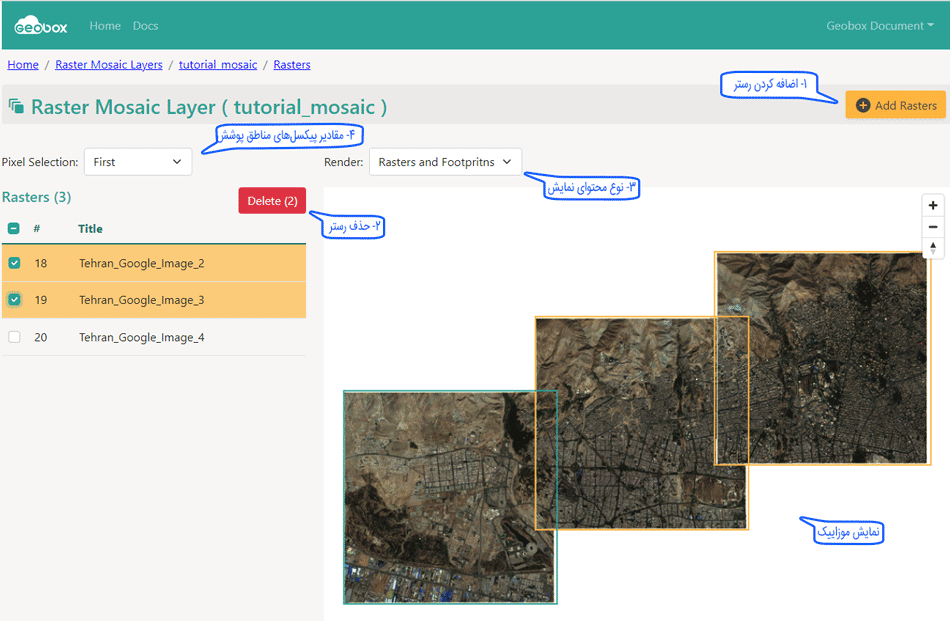This screenshot has width=950, height=621.
Task: Toggle the select-all rasters checkbox
Action: click(x=14, y=229)
